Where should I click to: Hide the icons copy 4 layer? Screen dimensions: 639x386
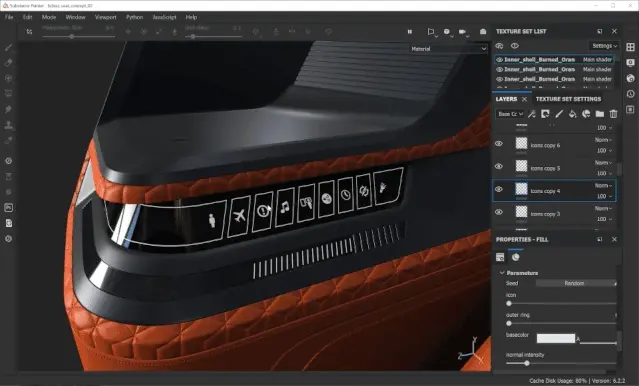(x=499, y=190)
